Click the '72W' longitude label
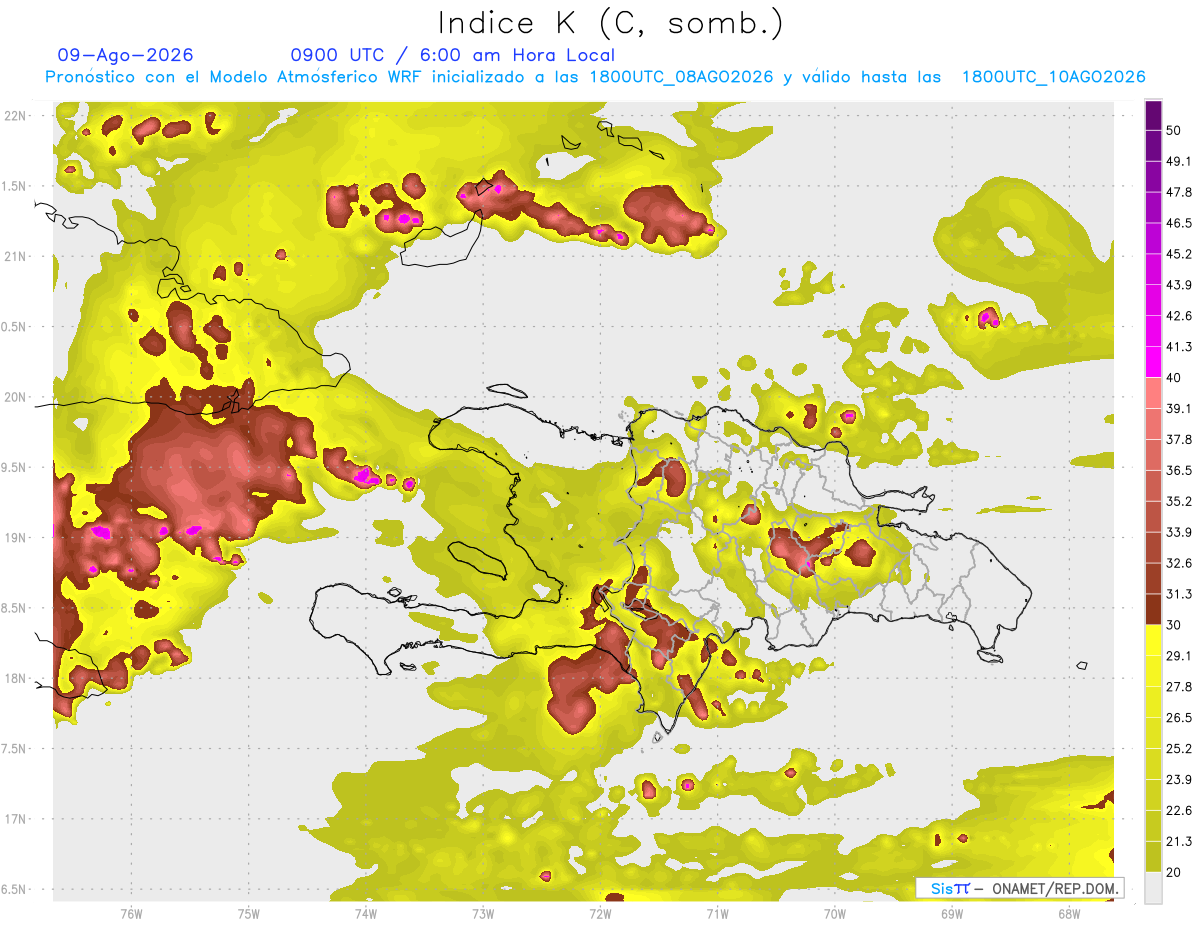 [600, 914]
